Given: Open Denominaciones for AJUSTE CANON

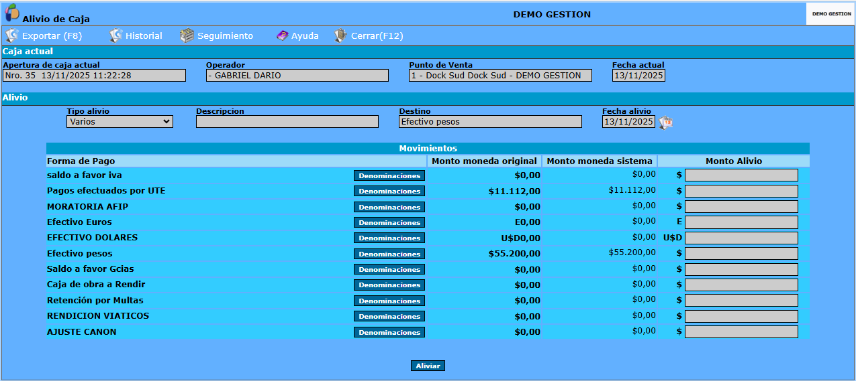Looking at the screenshot, I should [x=389, y=332].
